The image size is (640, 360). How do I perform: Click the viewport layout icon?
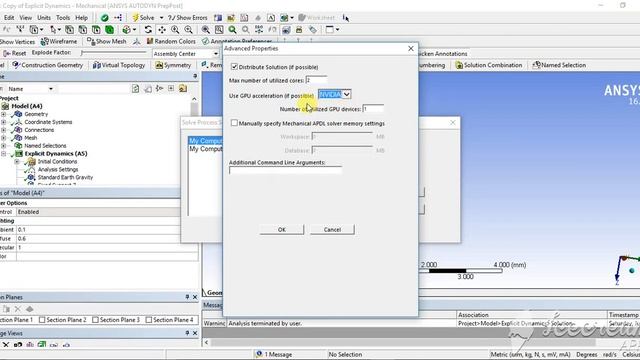pos(329,29)
